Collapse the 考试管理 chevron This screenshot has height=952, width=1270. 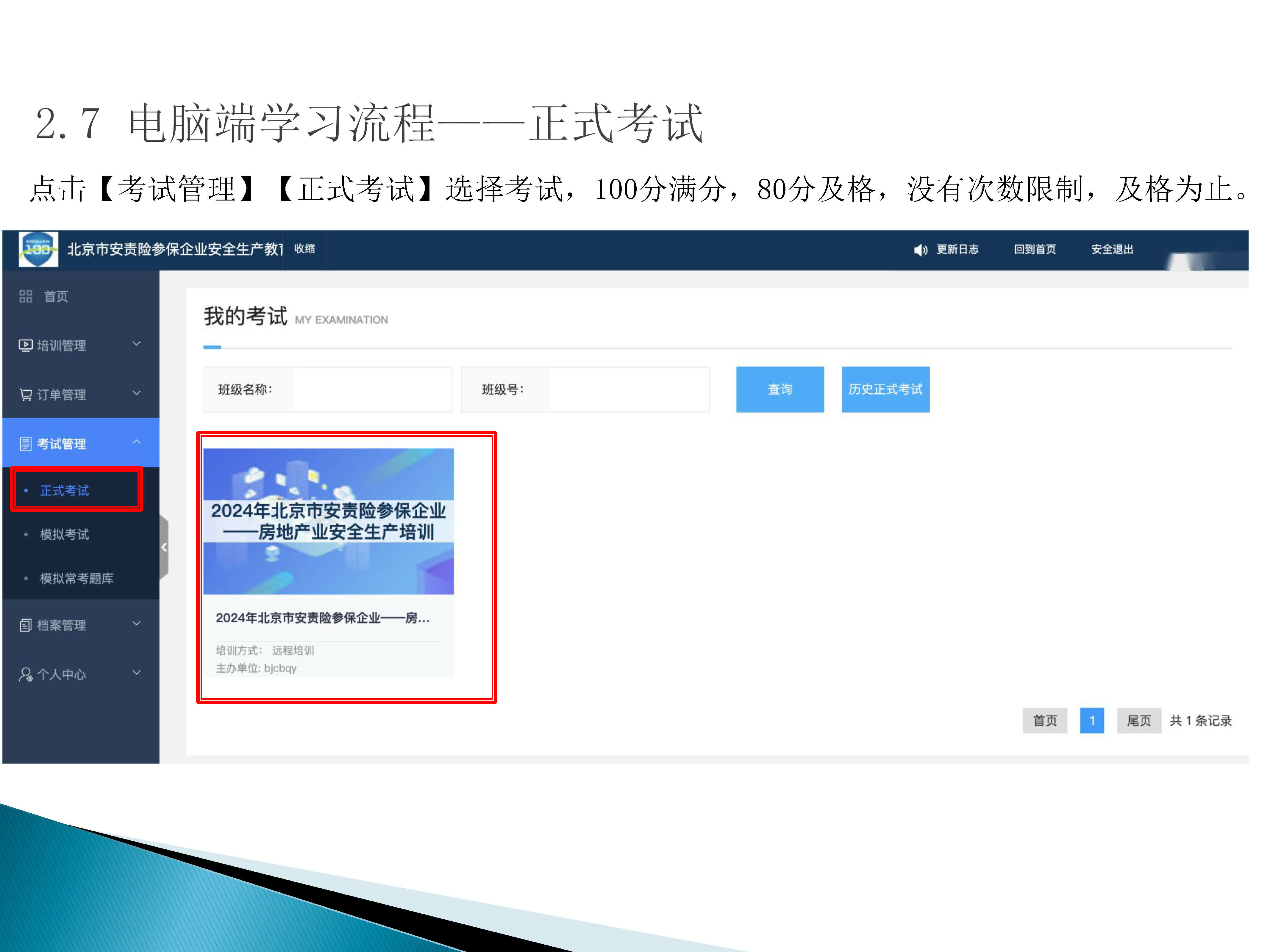pos(137,442)
